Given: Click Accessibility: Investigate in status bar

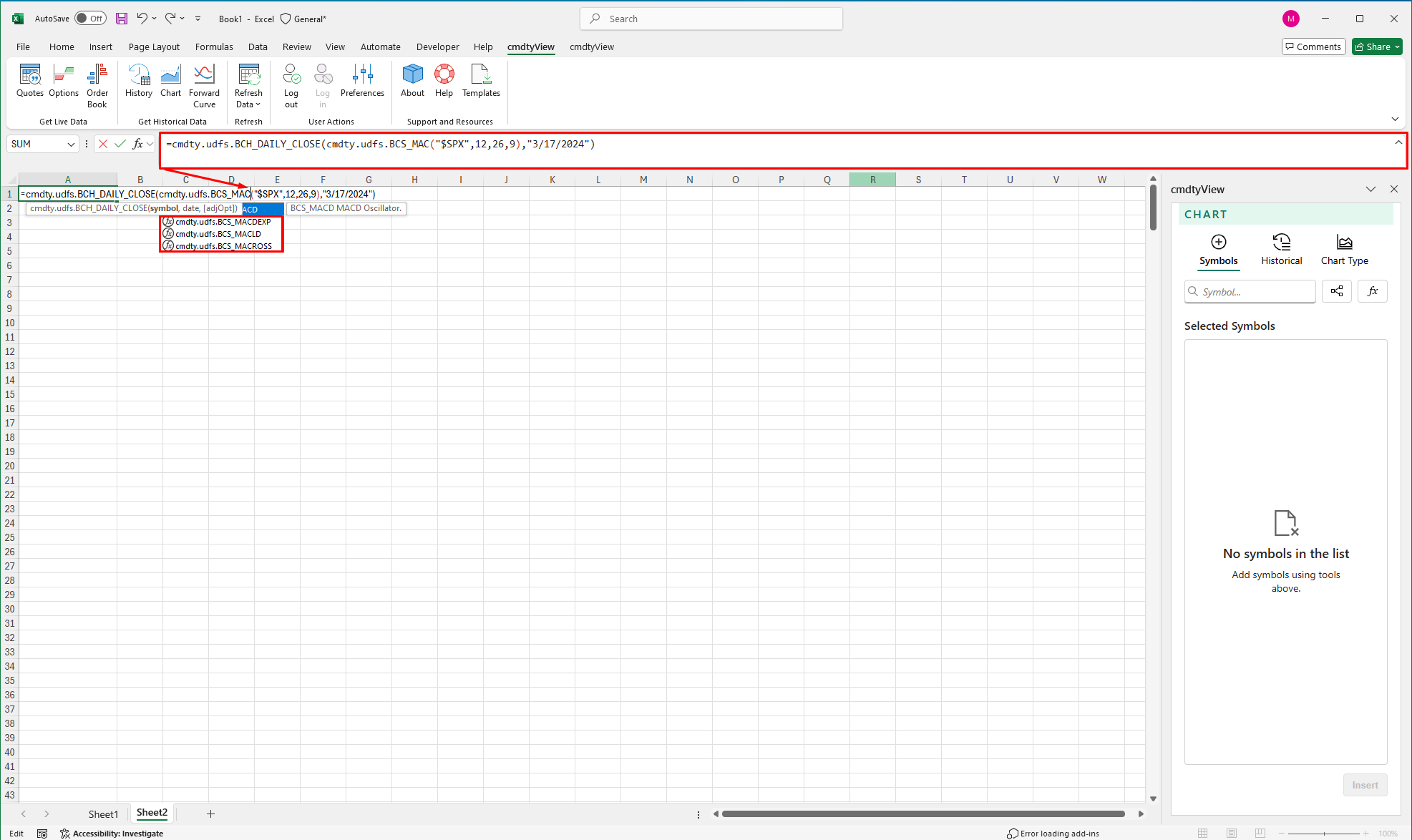Looking at the screenshot, I should click(112, 834).
